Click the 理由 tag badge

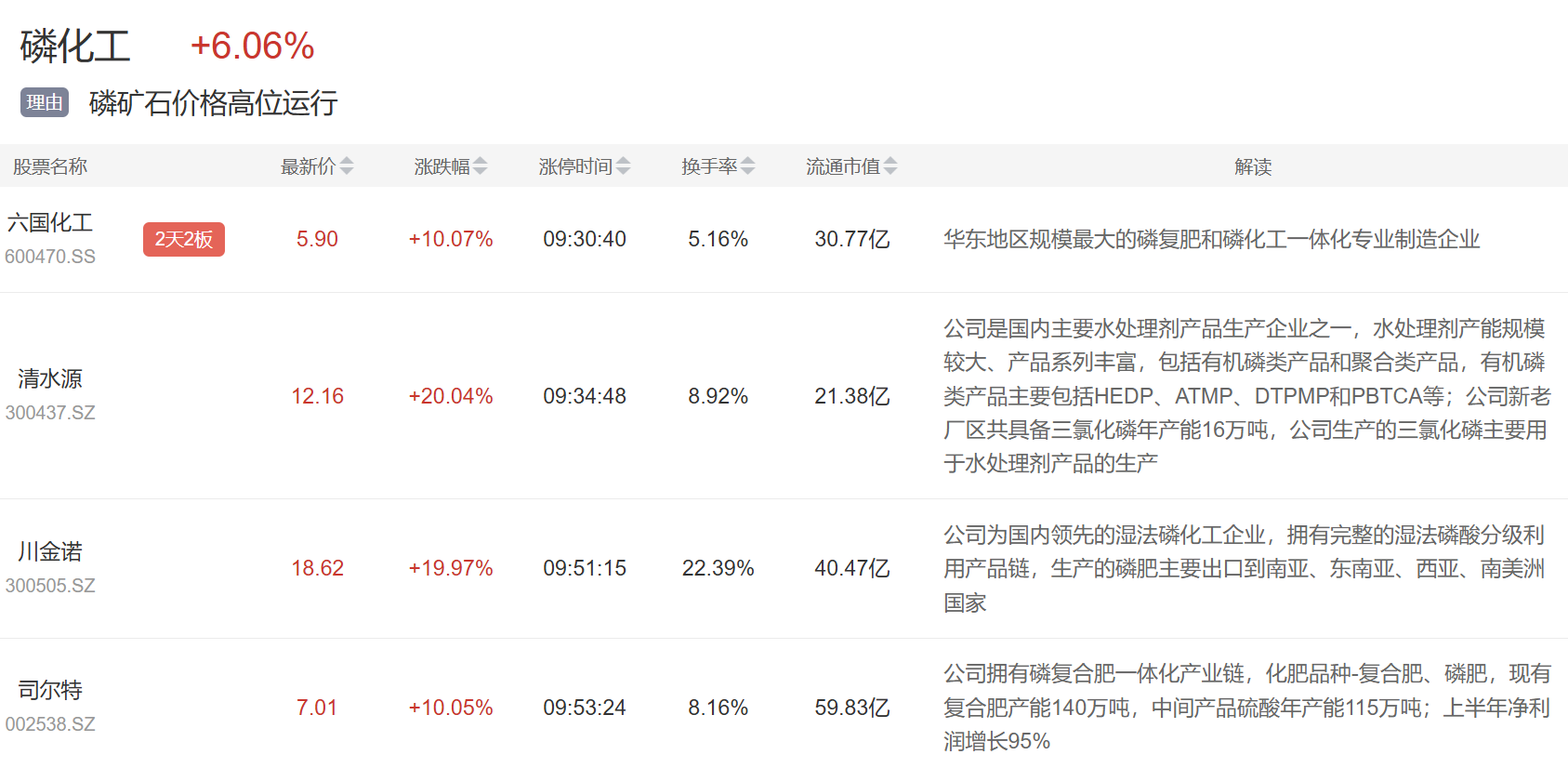coord(45,102)
